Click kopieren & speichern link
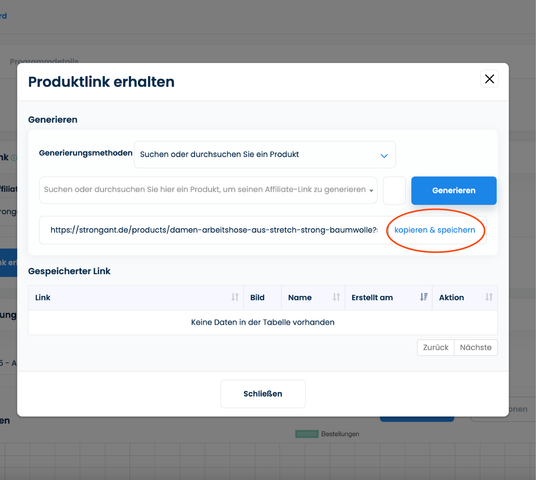Screen dimensions: 536x480 [x=434, y=230]
